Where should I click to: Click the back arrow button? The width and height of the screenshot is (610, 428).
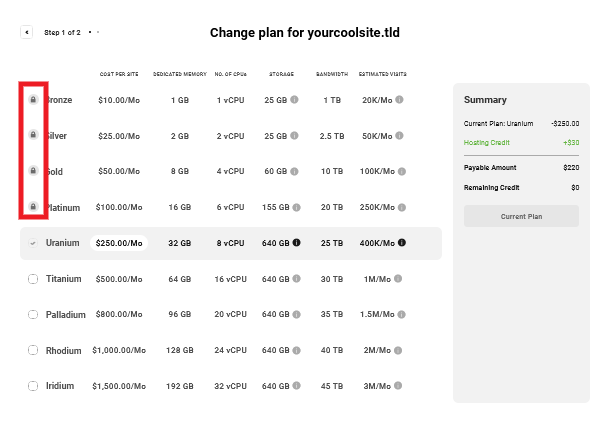tap(26, 32)
